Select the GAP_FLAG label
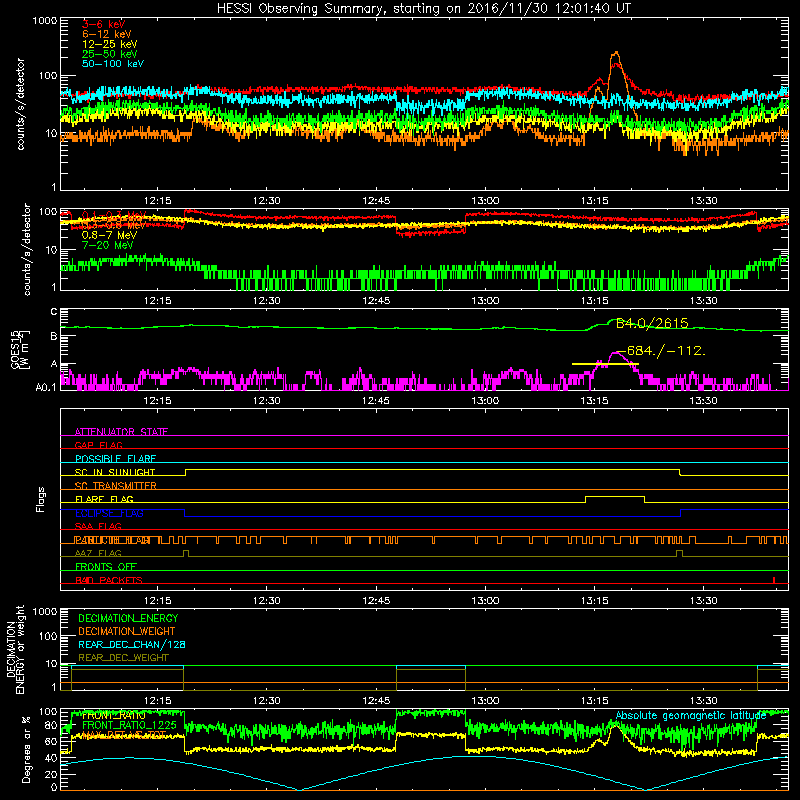Viewport: 800px width, 800px height. coord(98,445)
